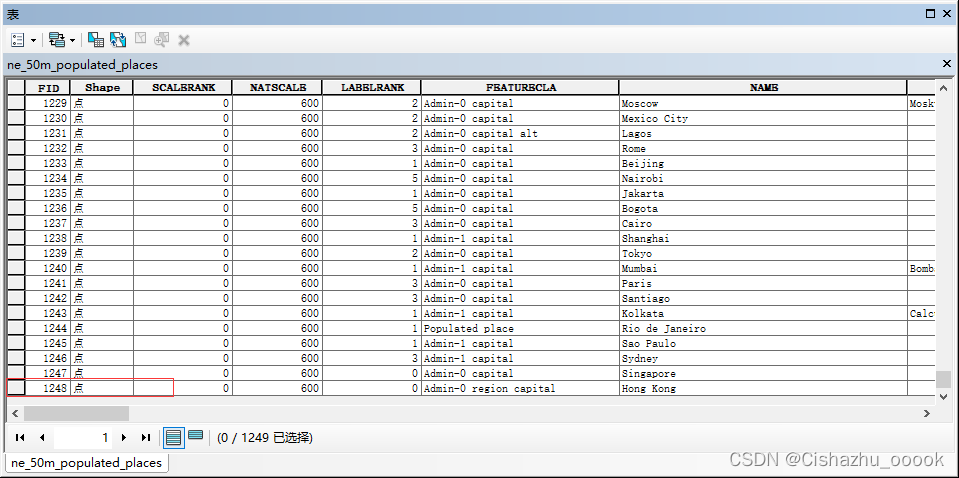The image size is (959, 478).
Task: Click the NAME column header
Action: click(x=763, y=87)
